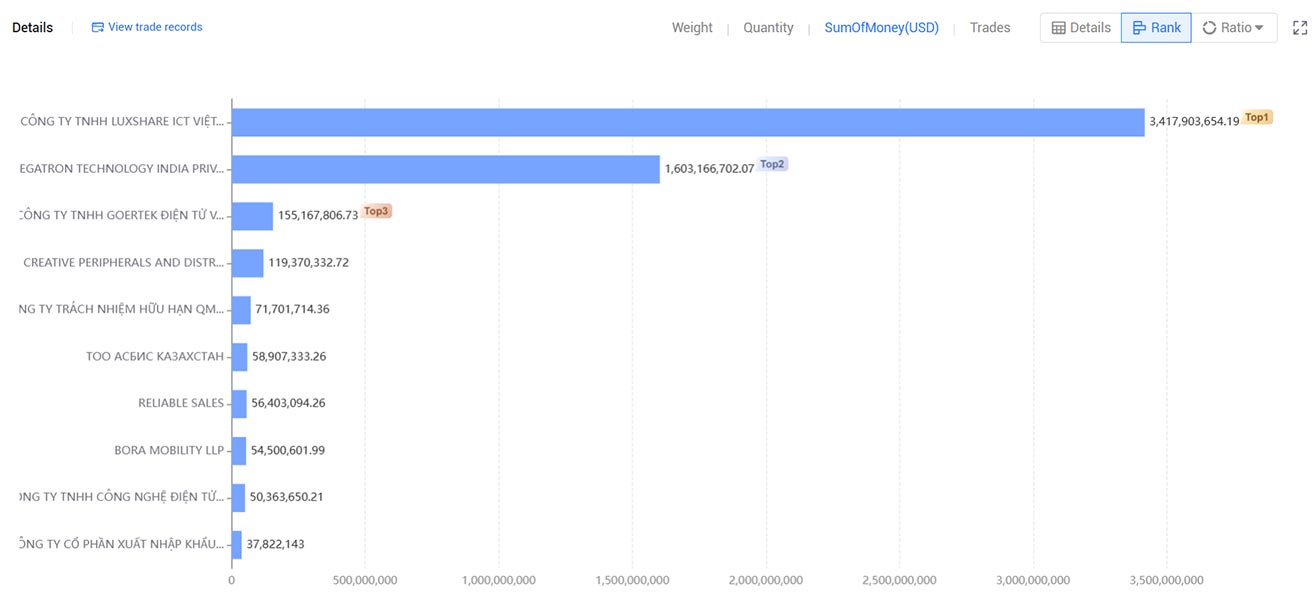Click the 37,822,143 value bar
This screenshot has height=600, width=1316.
[237, 545]
